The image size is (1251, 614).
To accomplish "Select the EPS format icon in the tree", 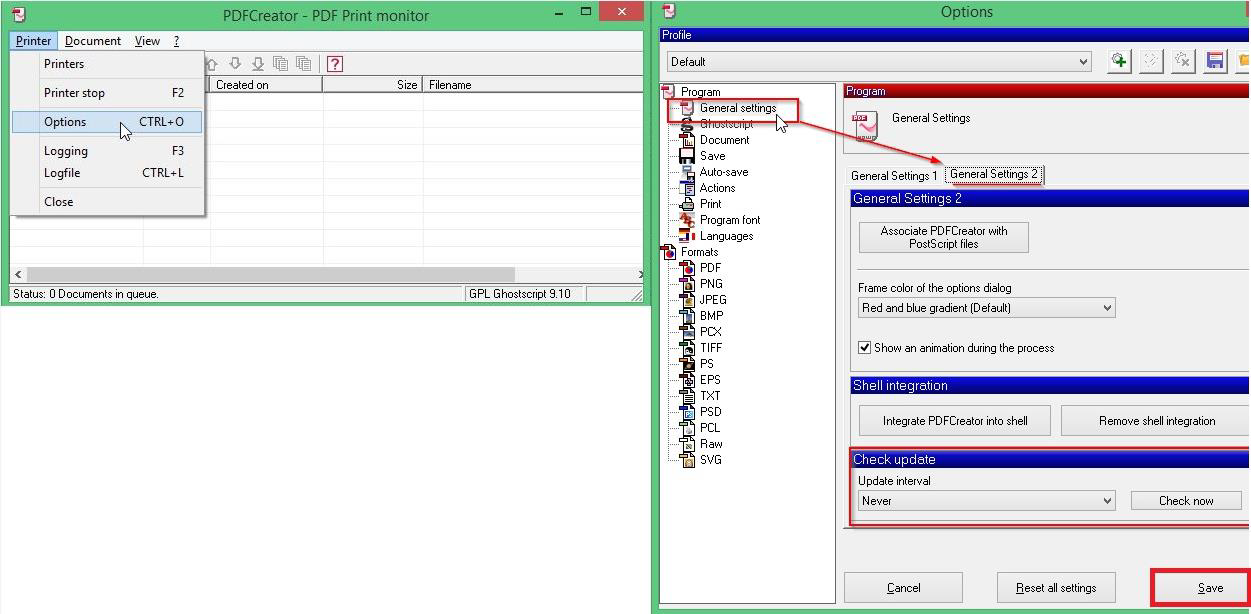I will coord(687,380).
